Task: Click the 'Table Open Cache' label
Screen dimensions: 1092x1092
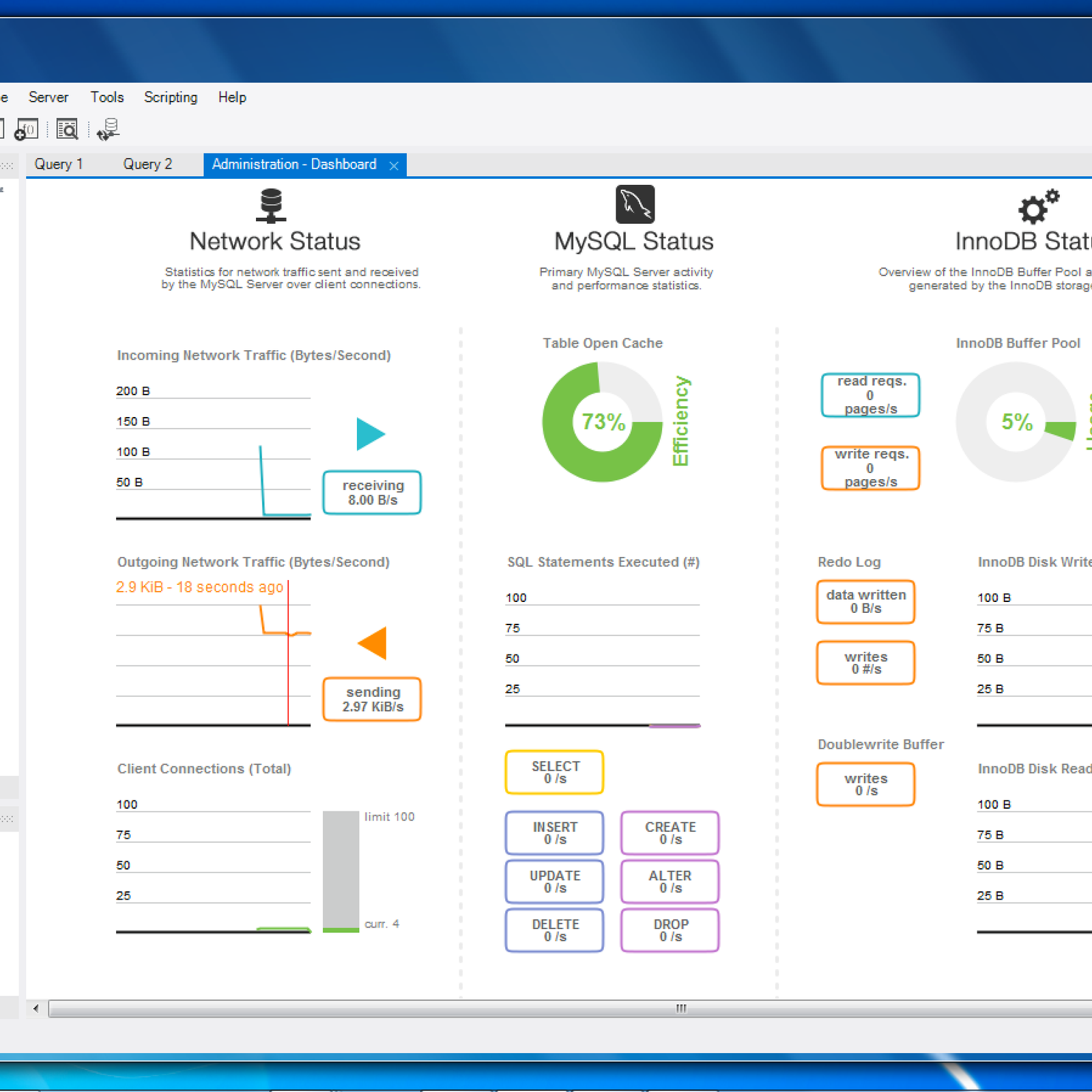Action: [603, 343]
